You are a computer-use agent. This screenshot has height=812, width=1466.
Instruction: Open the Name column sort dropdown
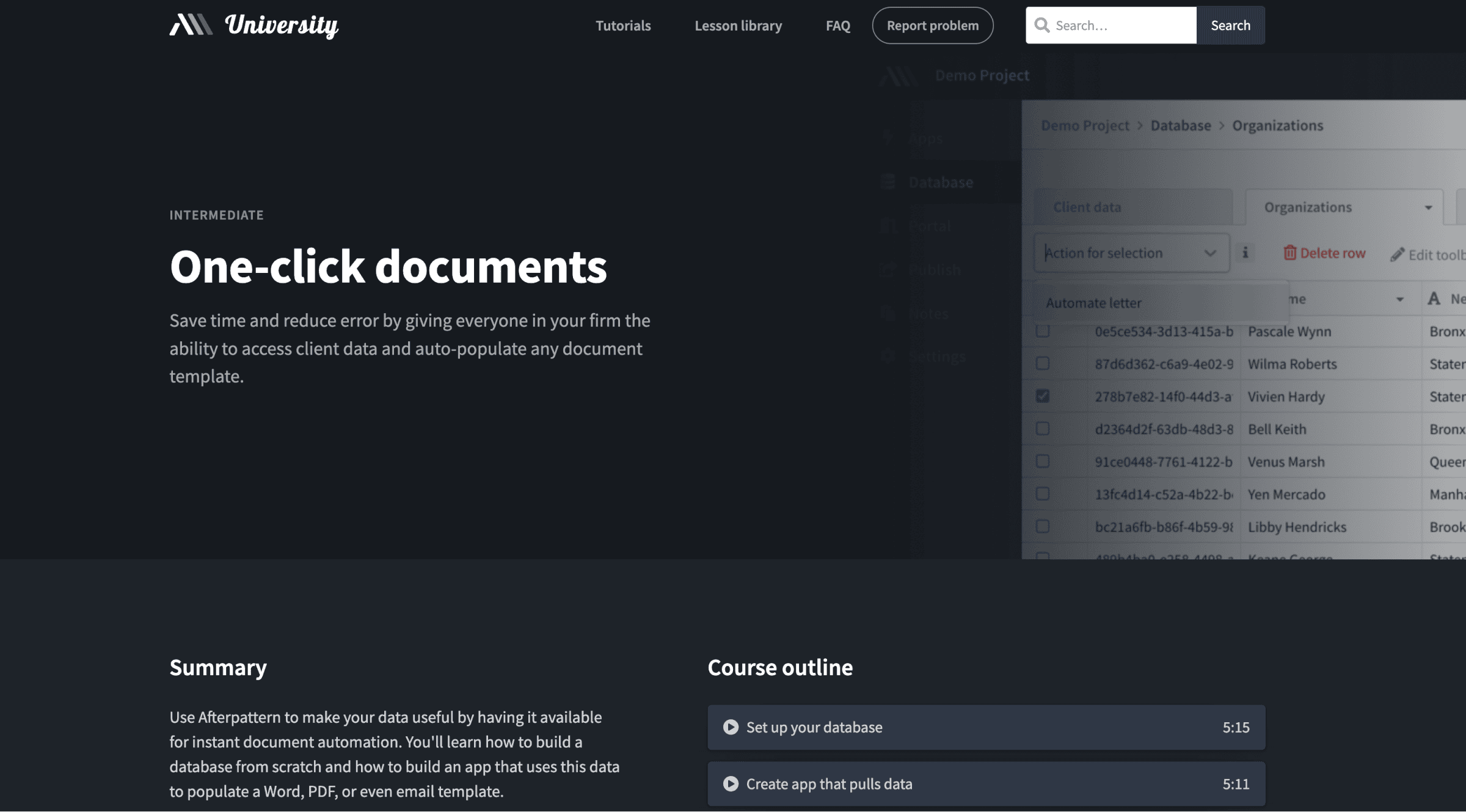point(1400,299)
